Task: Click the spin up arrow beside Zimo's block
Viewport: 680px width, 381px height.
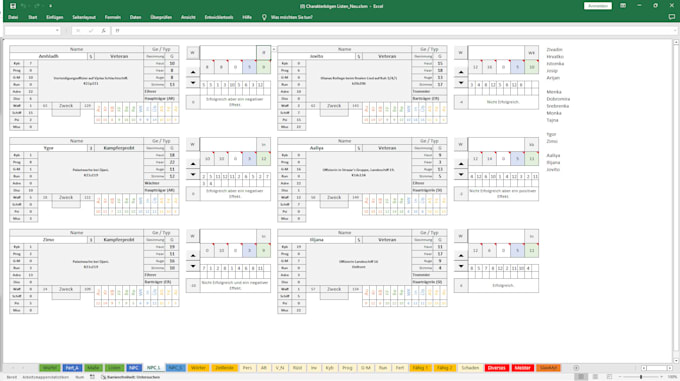Action: (x=193, y=255)
